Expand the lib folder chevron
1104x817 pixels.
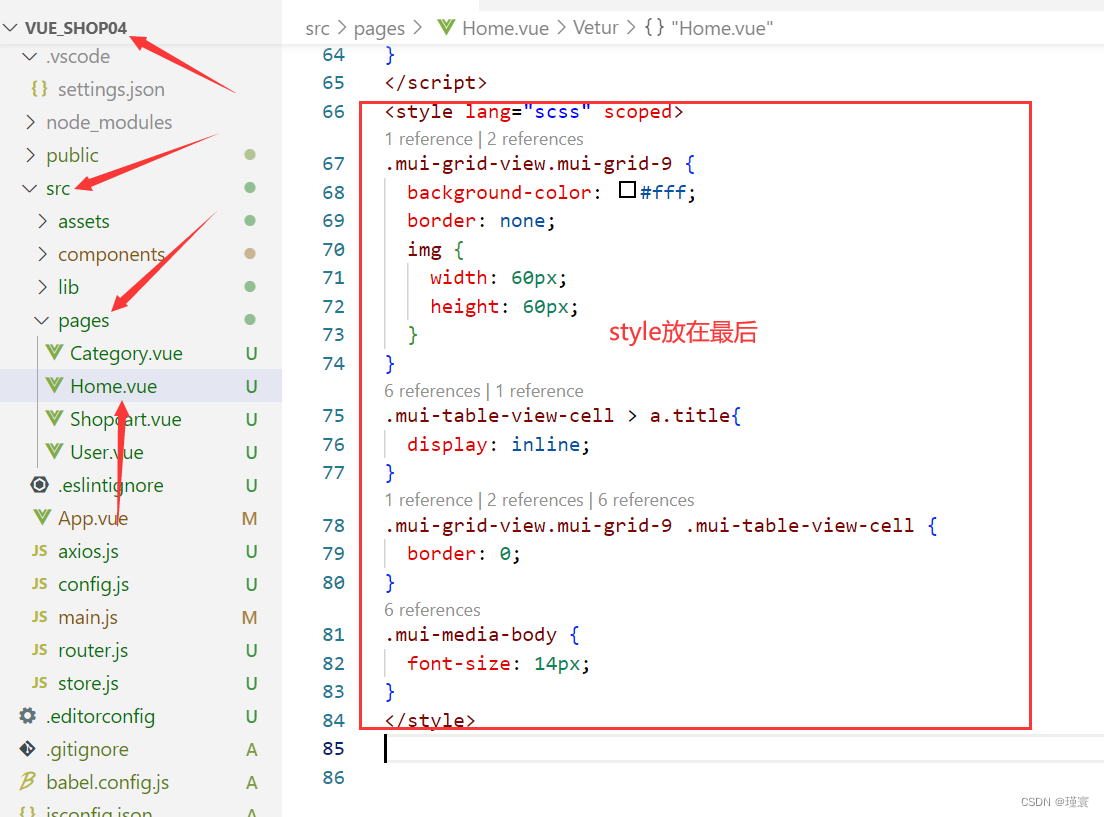pyautogui.click(x=42, y=287)
